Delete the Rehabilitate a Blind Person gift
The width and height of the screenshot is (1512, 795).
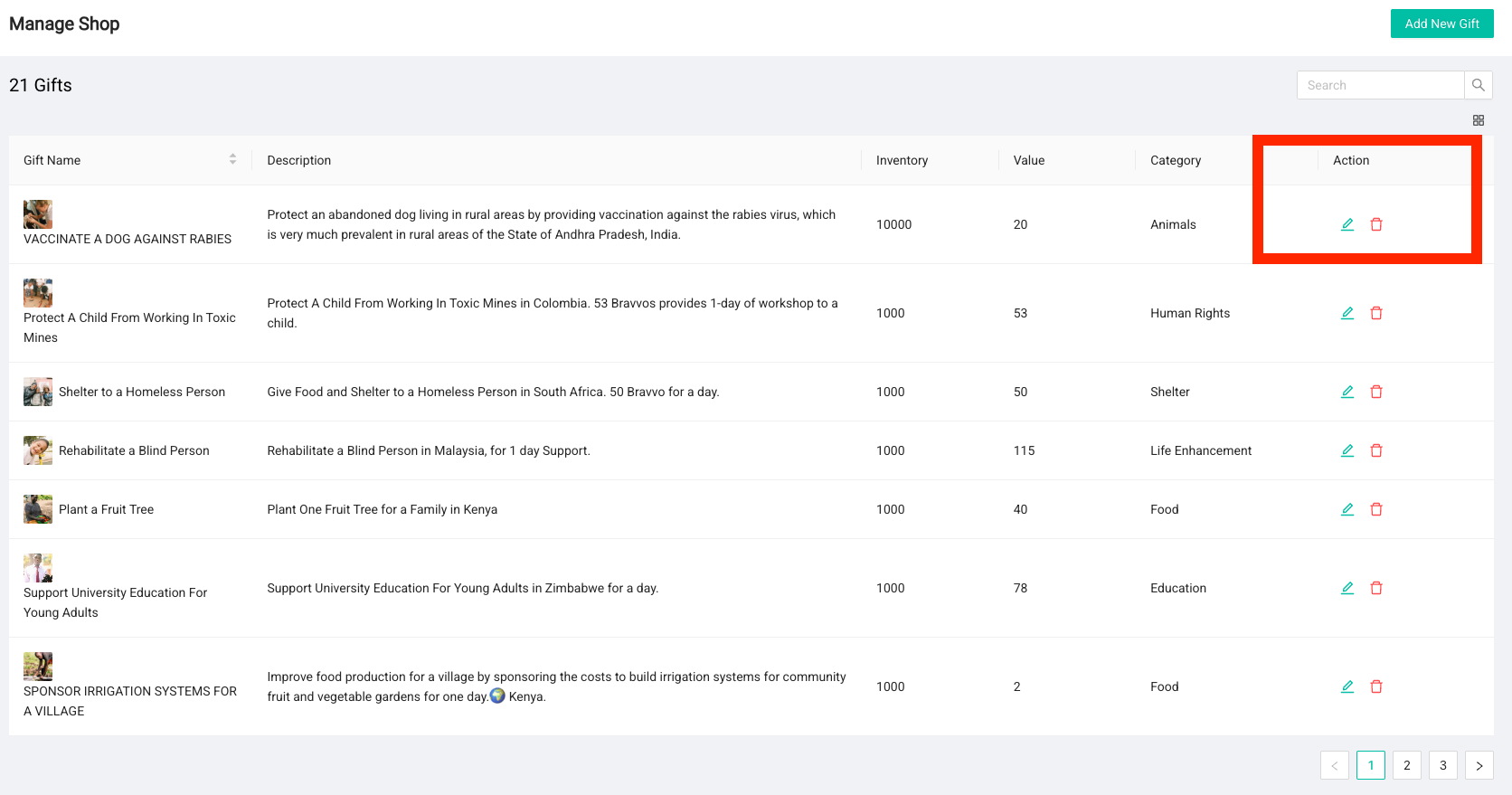coord(1376,450)
